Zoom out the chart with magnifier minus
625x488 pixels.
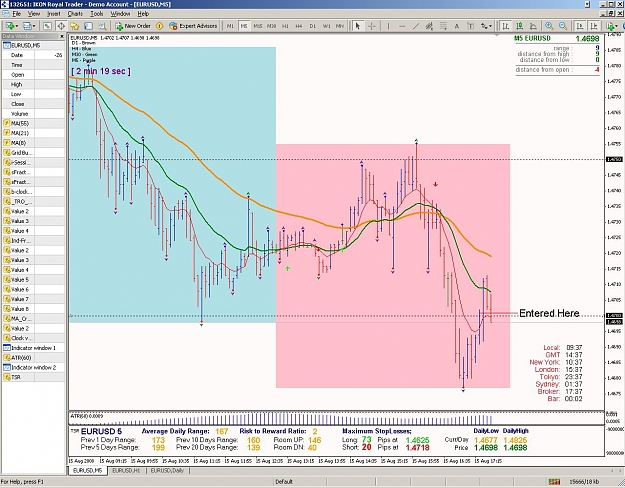pyautogui.click(x=563, y=26)
